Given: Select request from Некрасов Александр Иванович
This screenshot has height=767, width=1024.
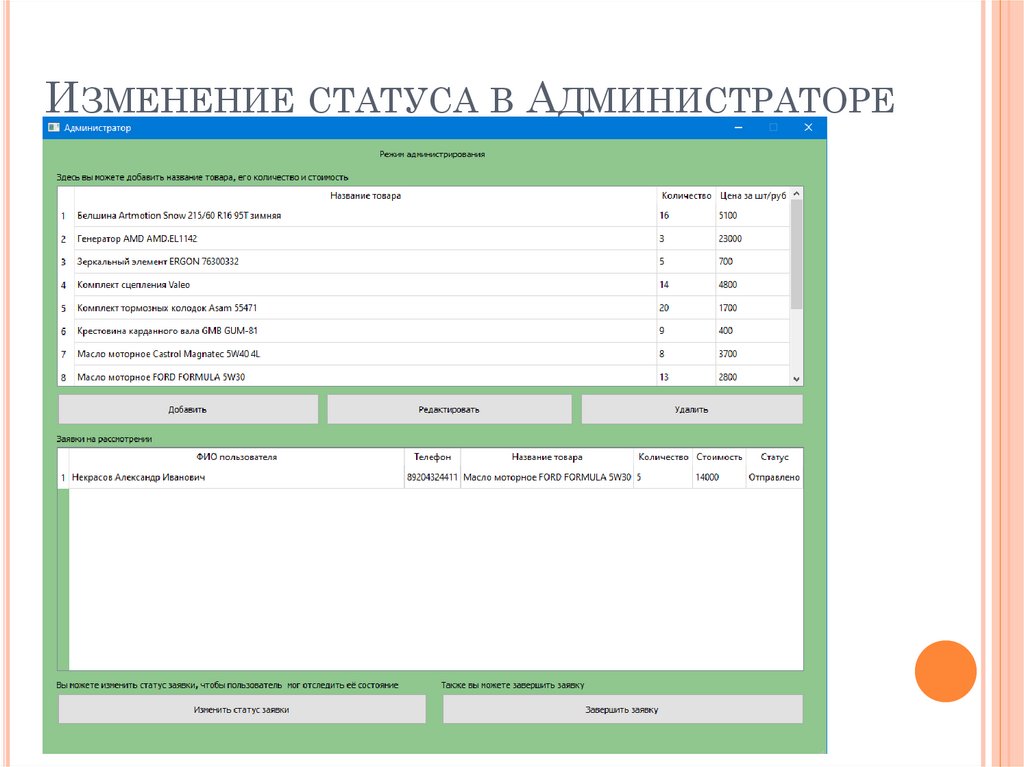Looking at the screenshot, I should tap(139, 478).
